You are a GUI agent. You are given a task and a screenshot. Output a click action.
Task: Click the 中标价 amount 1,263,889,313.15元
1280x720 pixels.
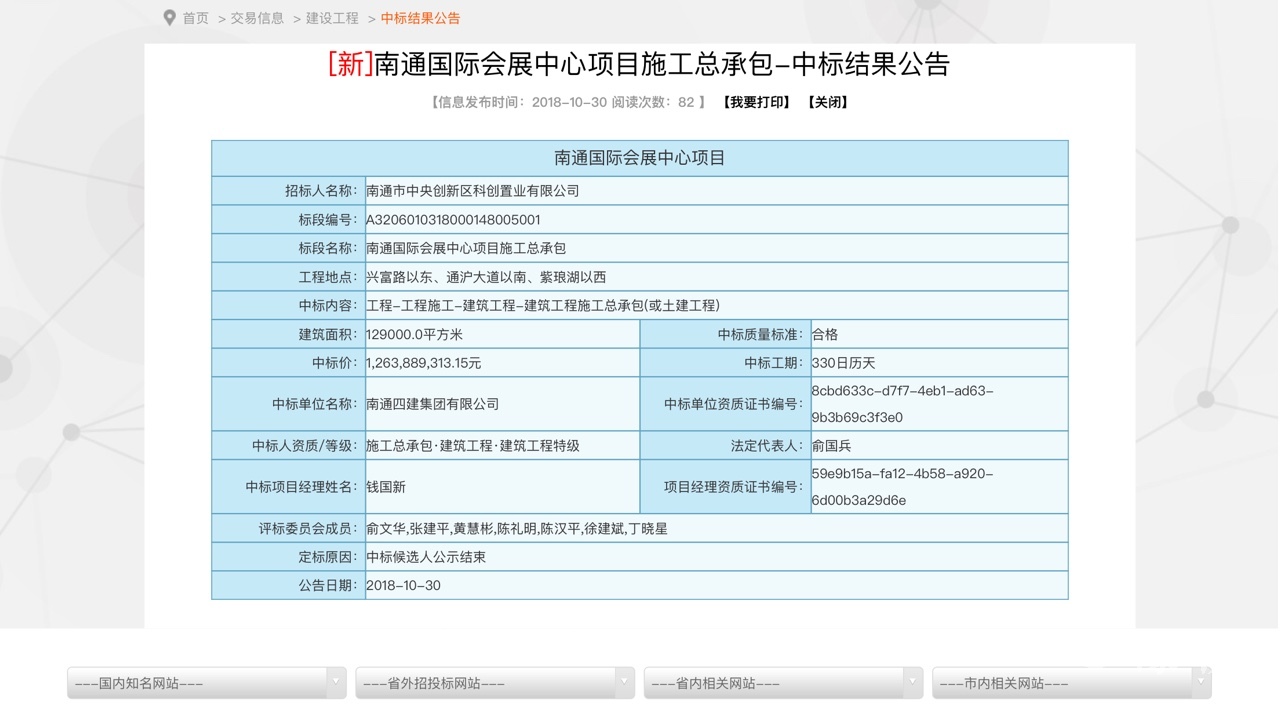(424, 363)
